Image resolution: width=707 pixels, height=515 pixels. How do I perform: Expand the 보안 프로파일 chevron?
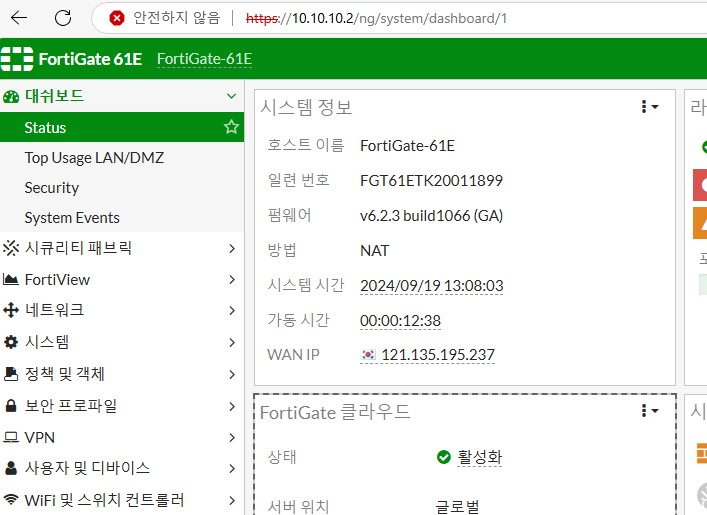232,407
